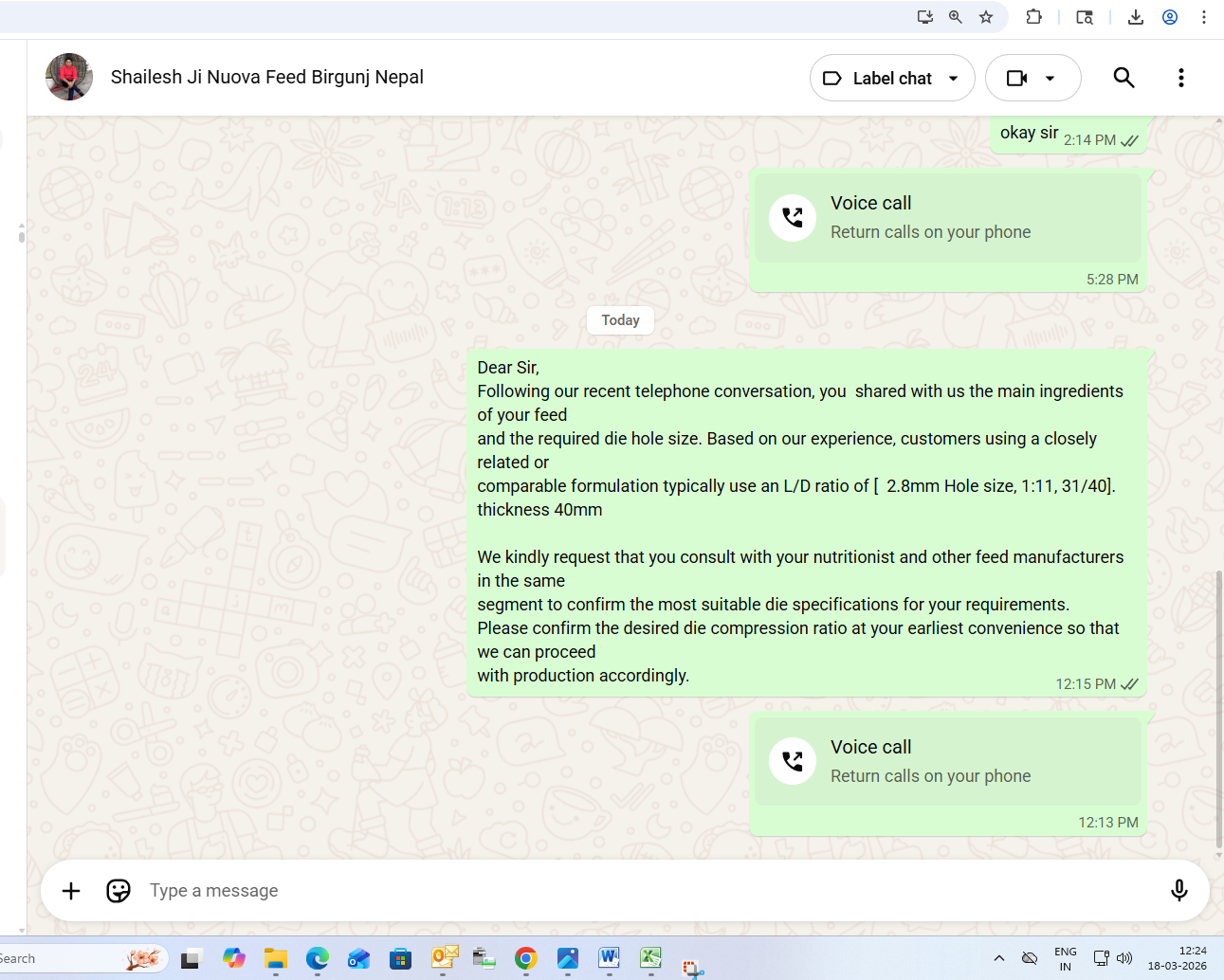Open Shailesh Ji Nuova Feed contact info

(266, 78)
